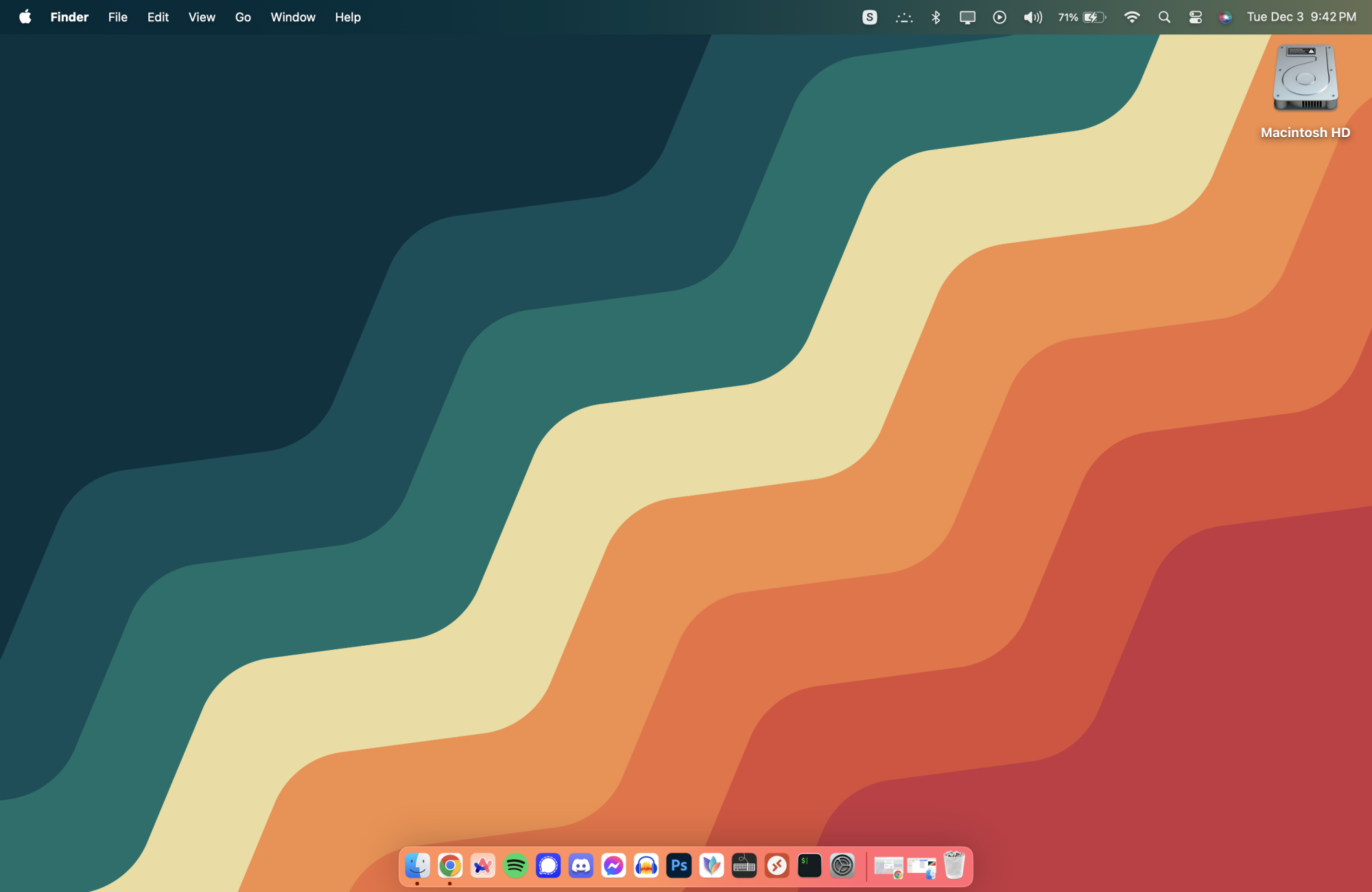Launch Audacity from the Dock

646,866
